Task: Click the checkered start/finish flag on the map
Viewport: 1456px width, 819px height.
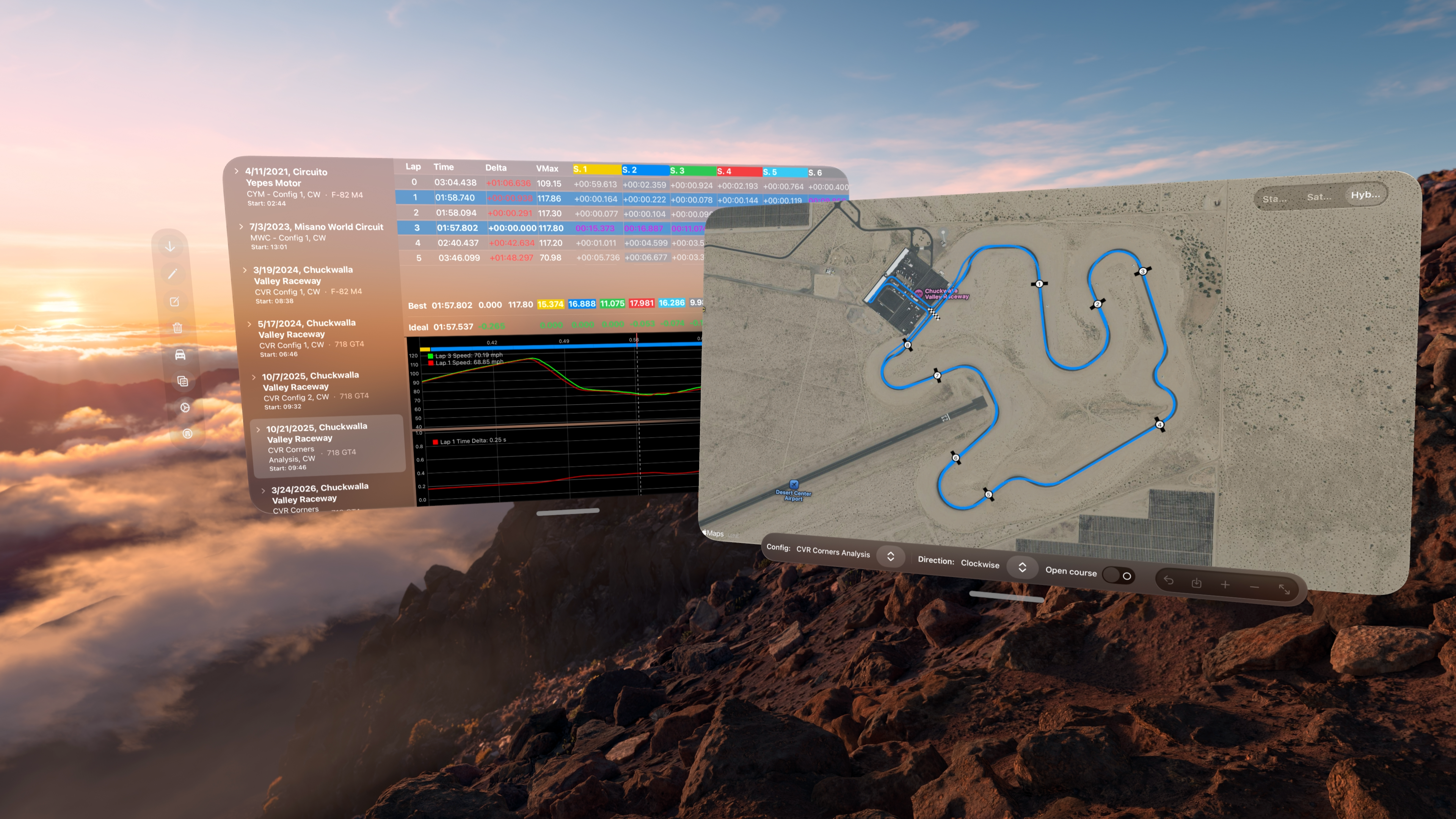Action: click(x=935, y=314)
